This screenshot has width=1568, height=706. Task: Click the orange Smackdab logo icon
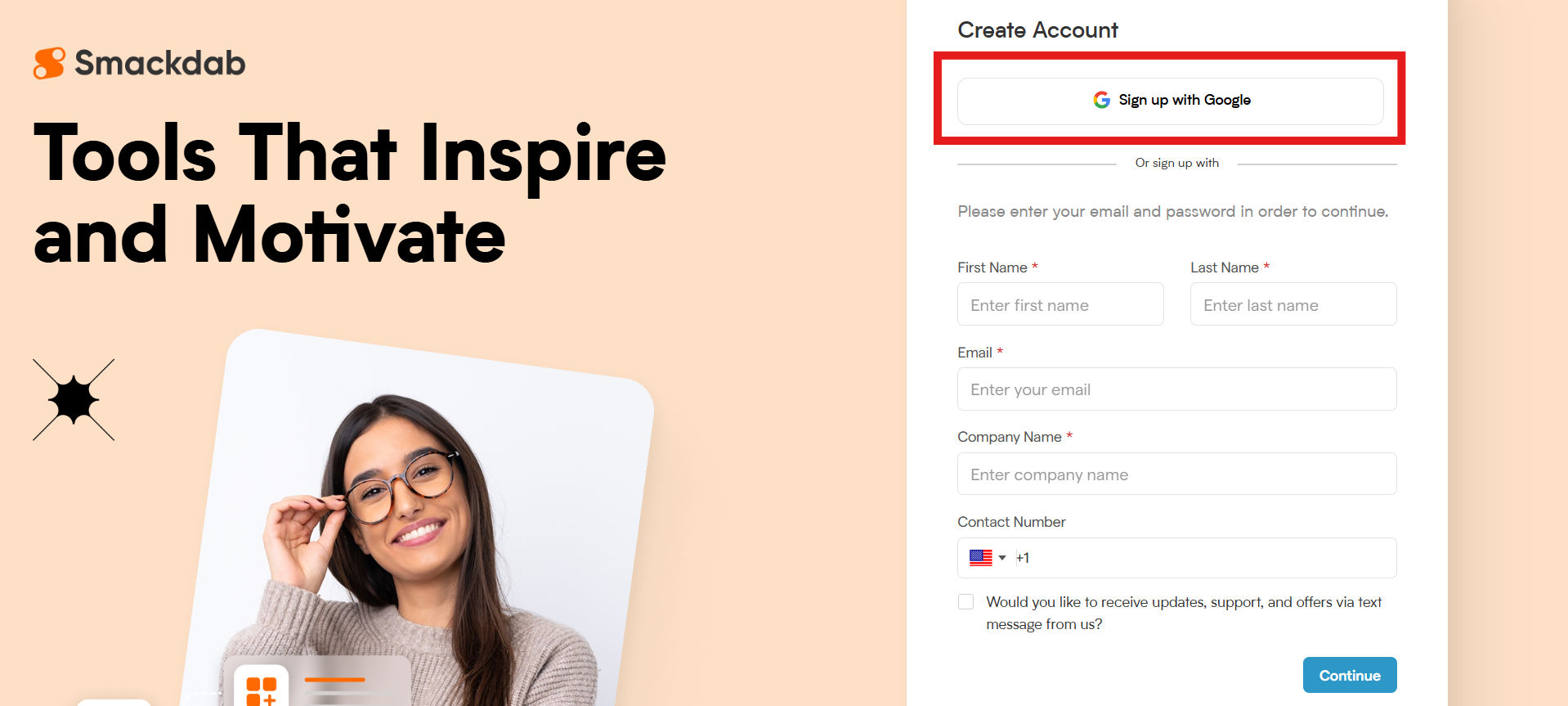tap(49, 63)
